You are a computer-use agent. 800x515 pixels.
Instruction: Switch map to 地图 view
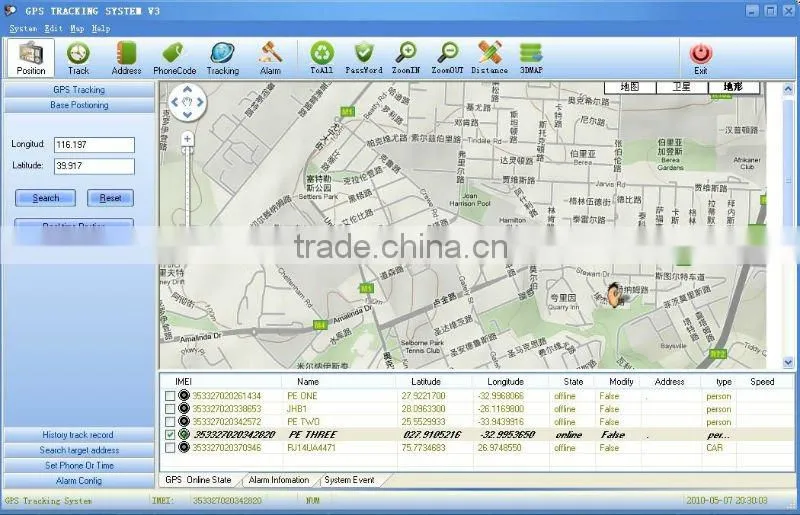click(x=630, y=87)
